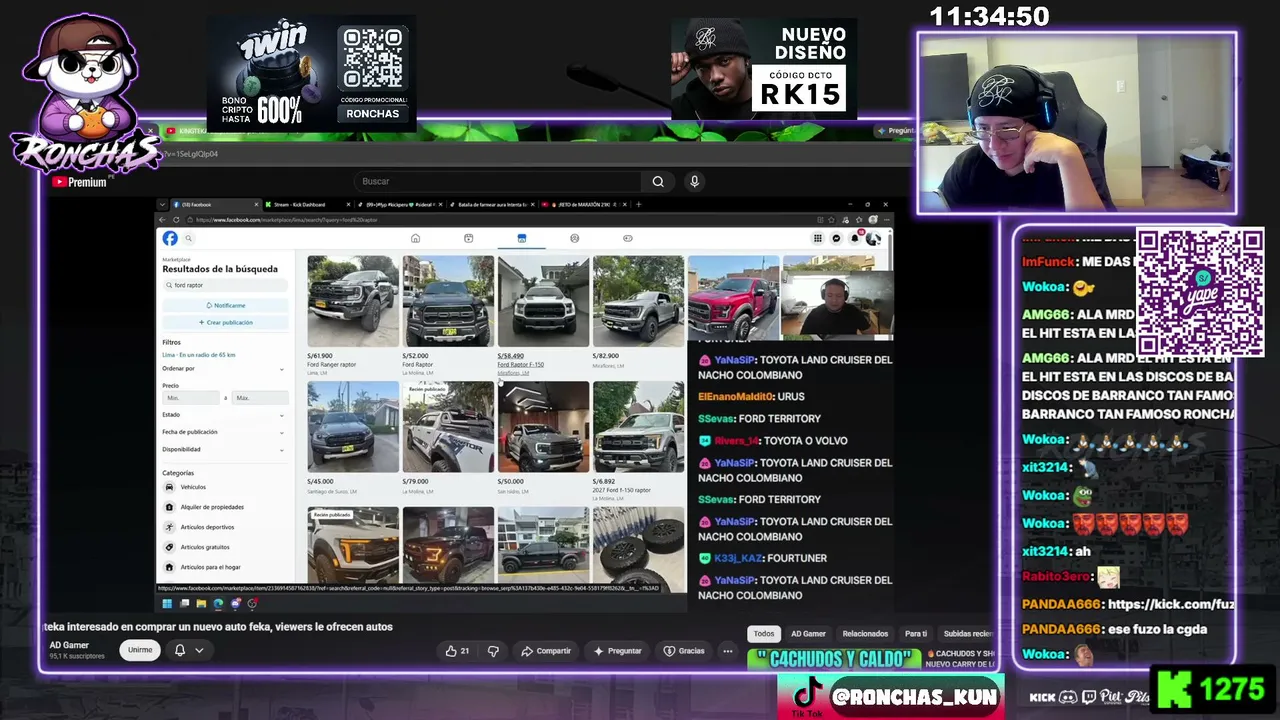Click the browser back arrow
This screenshot has width=1280, height=720.
(164, 220)
